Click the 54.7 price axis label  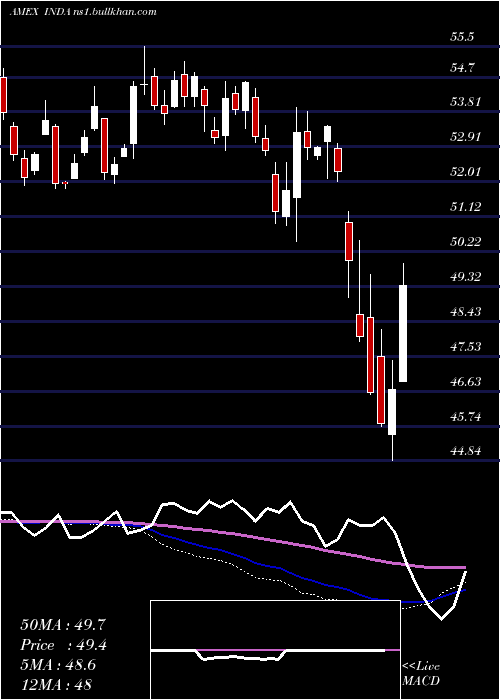pos(463,68)
